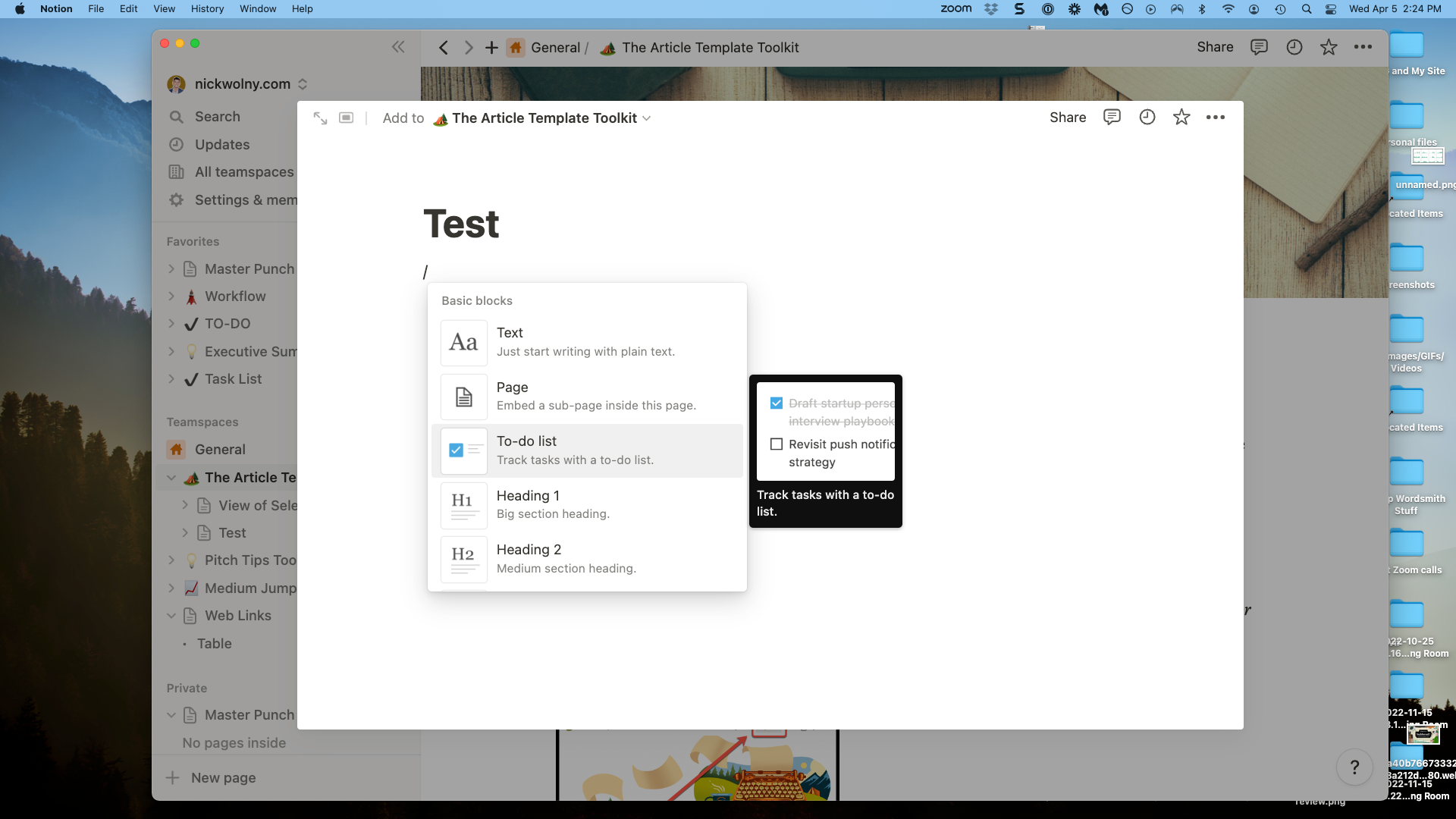Viewport: 1456px width, 819px height.
Task: Collapse sidebar with double chevron
Action: [398, 47]
